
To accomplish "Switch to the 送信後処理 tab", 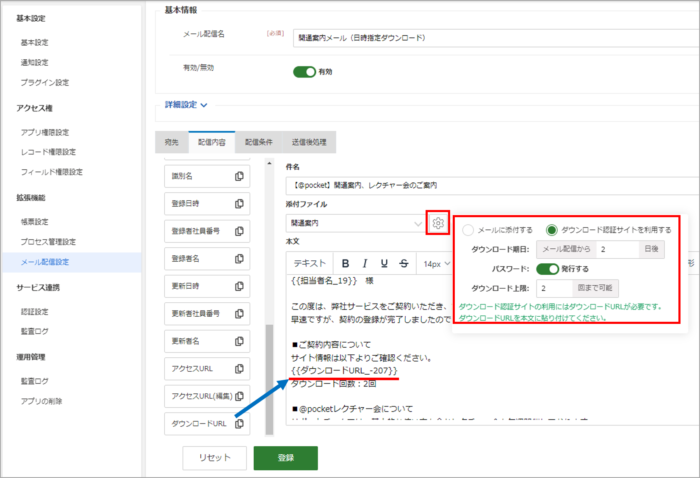I will click(x=309, y=142).
